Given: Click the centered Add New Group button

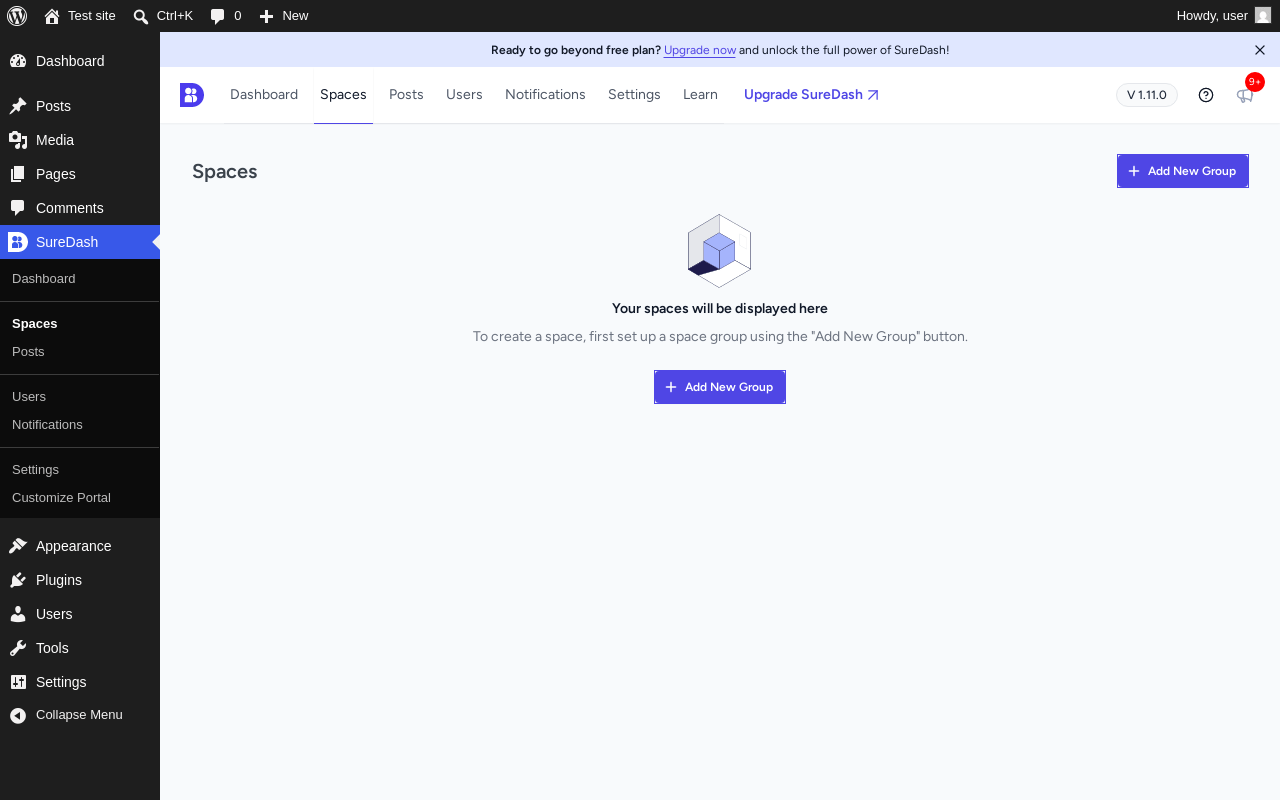Looking at the screenshot, I should point(720,387).
